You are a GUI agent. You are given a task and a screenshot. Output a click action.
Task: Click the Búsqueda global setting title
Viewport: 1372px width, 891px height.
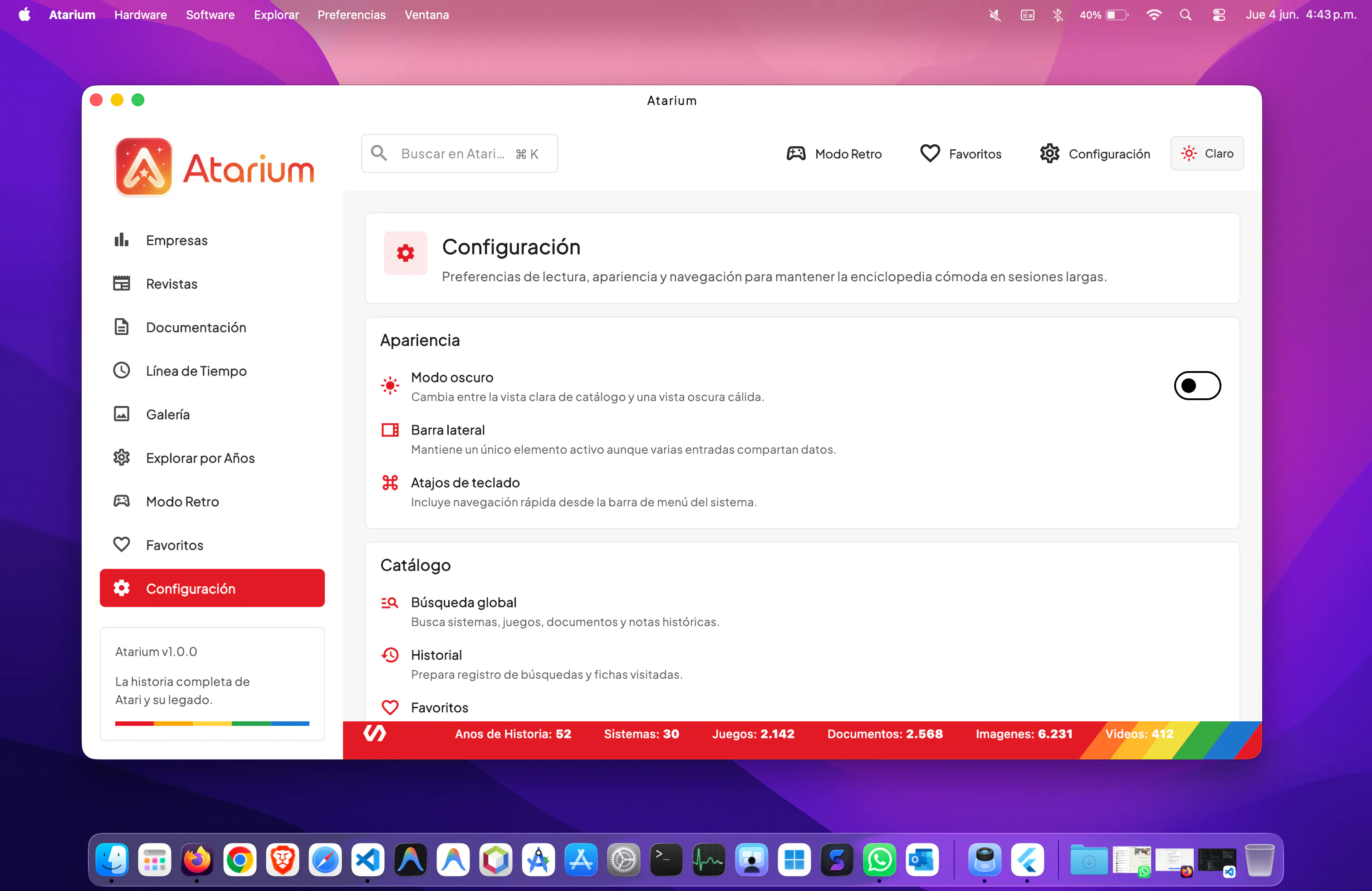(x=464, y=603)
